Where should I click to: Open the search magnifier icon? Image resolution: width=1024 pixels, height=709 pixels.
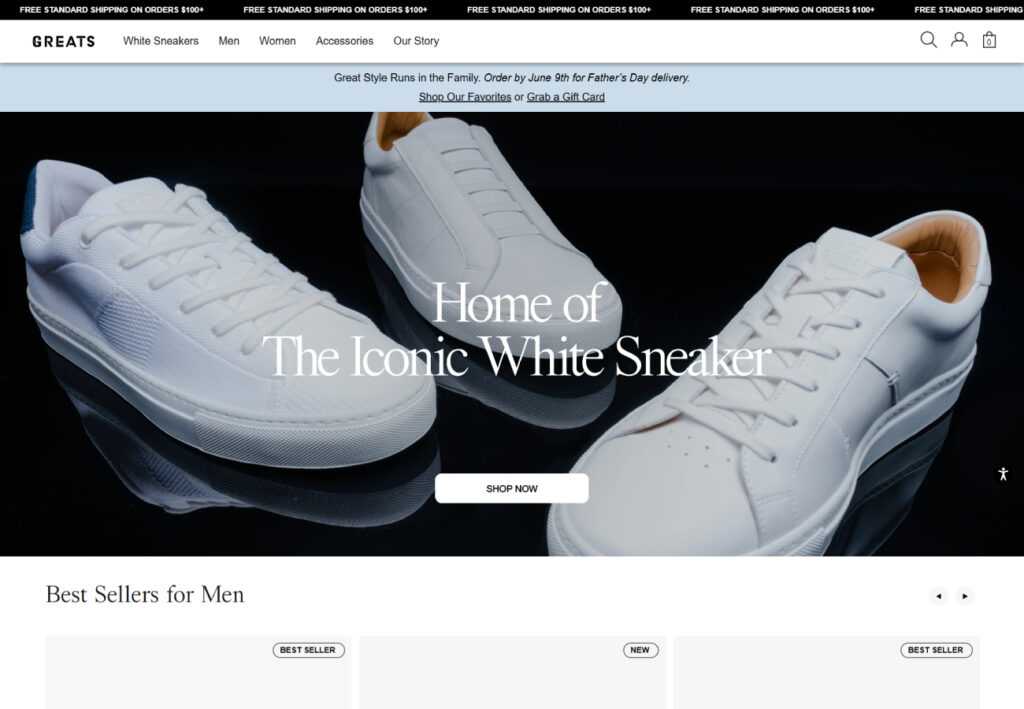tap(928, 40)
